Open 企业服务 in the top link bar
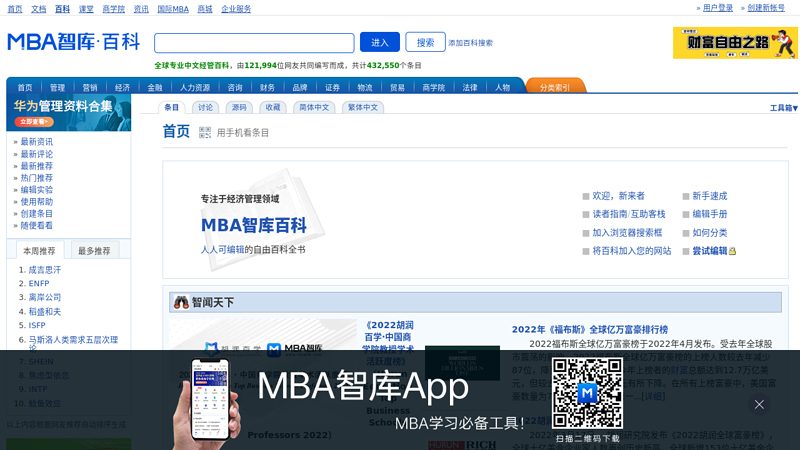 (236, 9)
